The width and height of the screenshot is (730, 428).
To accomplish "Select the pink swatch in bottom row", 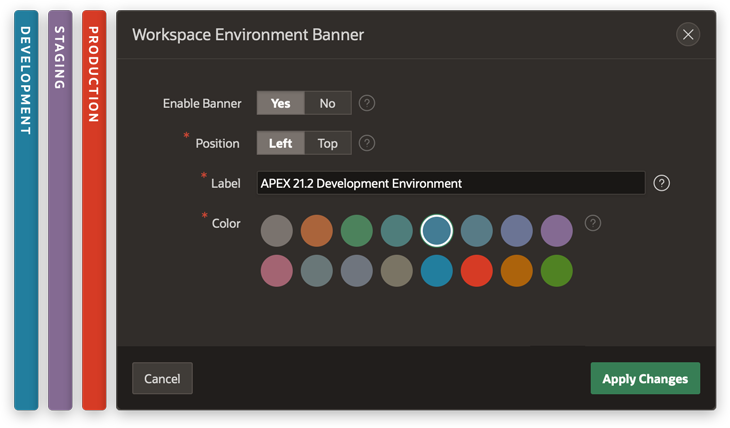I will pos(277,270).
